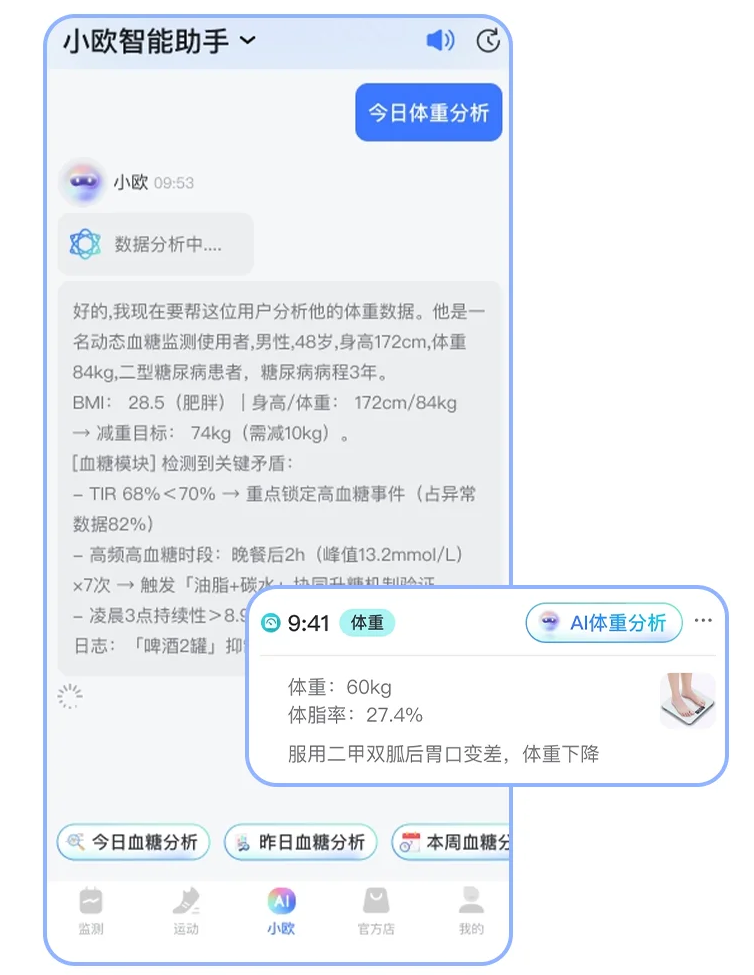The height and width of the screenshot is (975, 754).
Task: Choose the 昨日血糖分析 quick suggestion
Action: (300, 842)
